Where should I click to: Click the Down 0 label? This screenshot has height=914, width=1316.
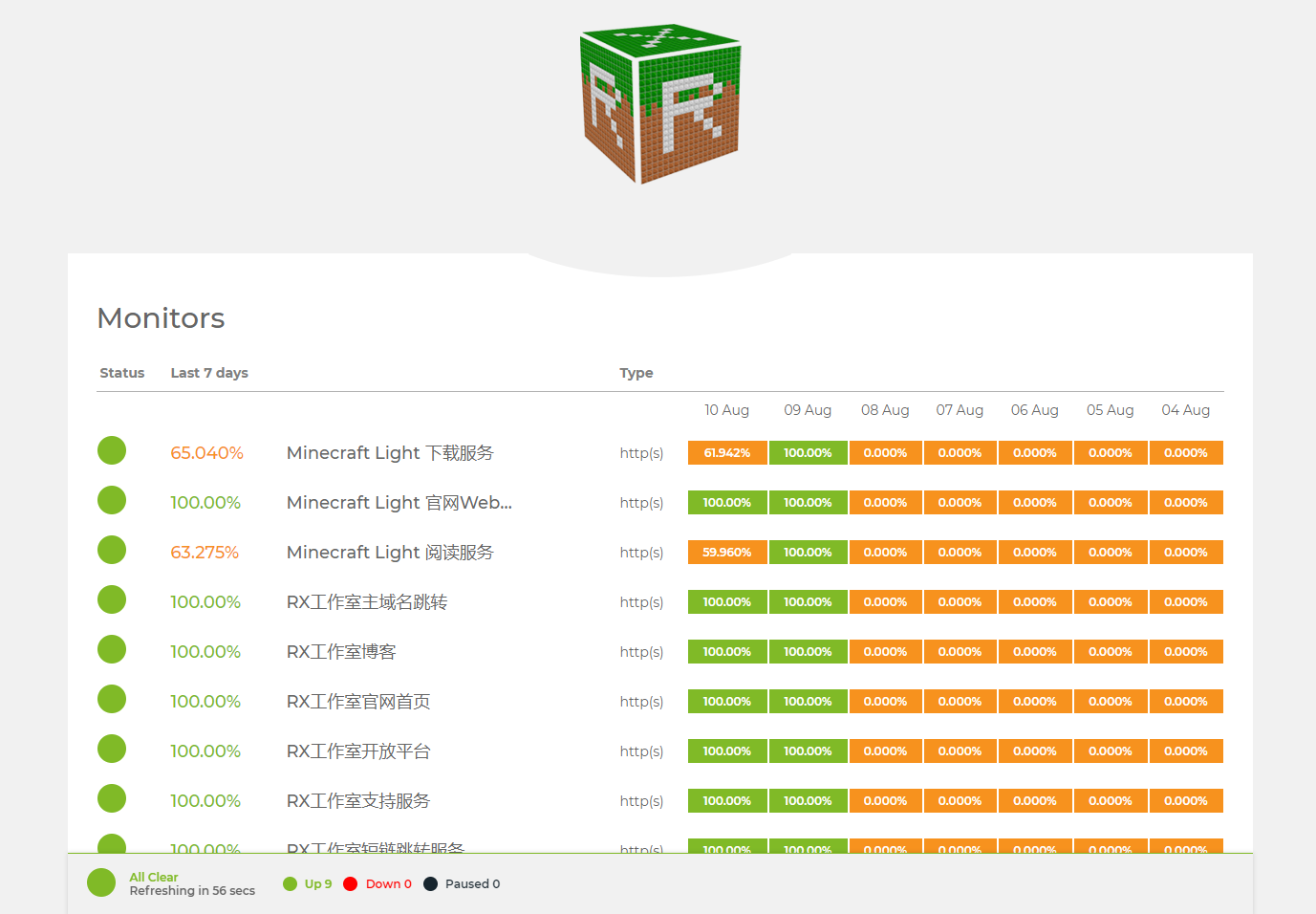tap(389, 884)
